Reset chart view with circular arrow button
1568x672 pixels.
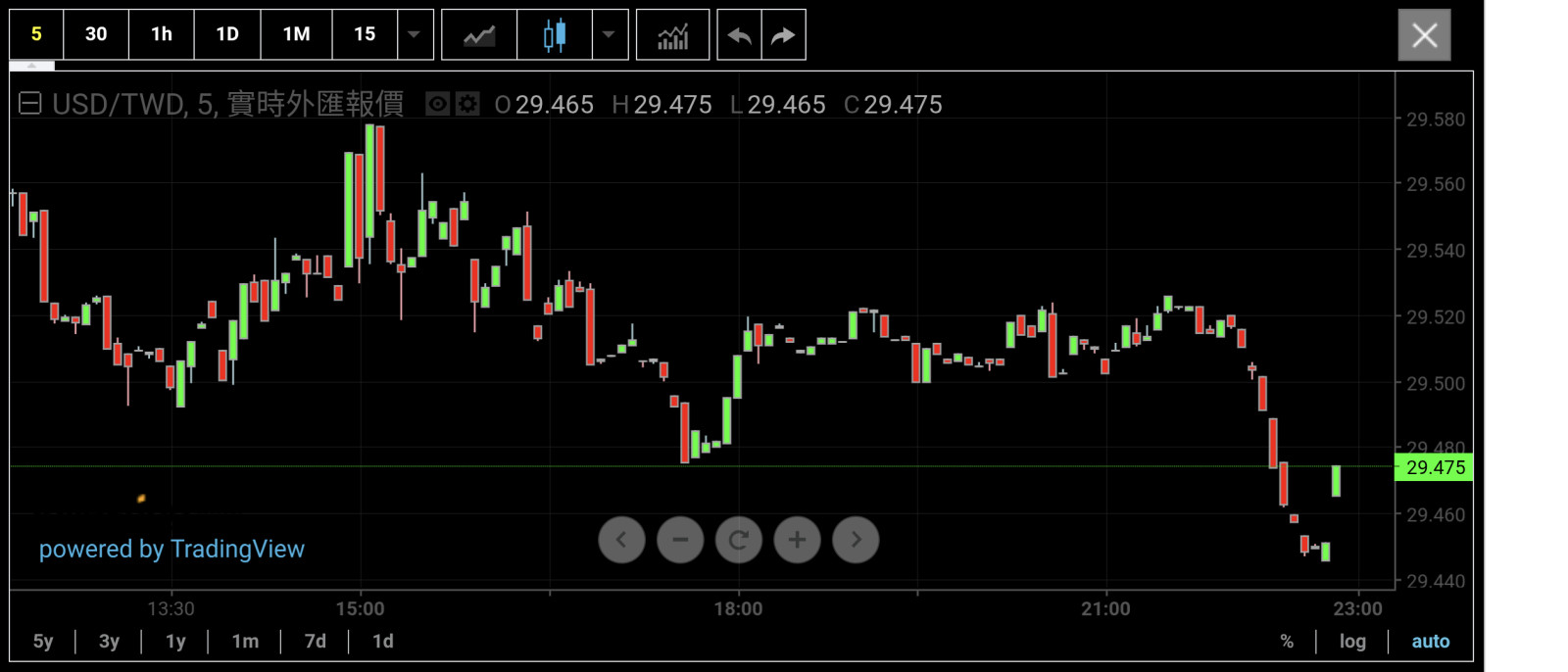pyautogui.click(x=739, y=540)
